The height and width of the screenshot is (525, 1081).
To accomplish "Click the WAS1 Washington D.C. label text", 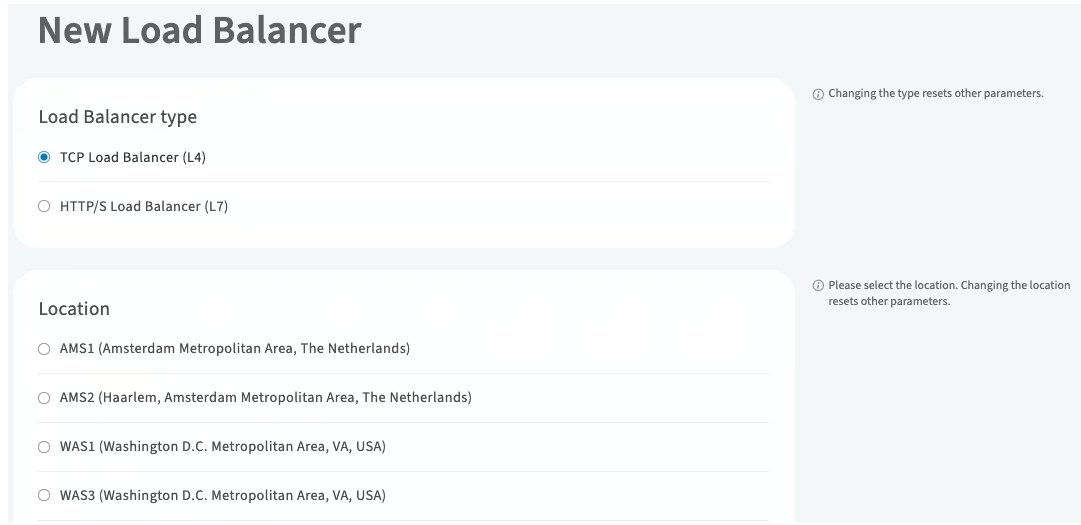I will click(222, 447).
